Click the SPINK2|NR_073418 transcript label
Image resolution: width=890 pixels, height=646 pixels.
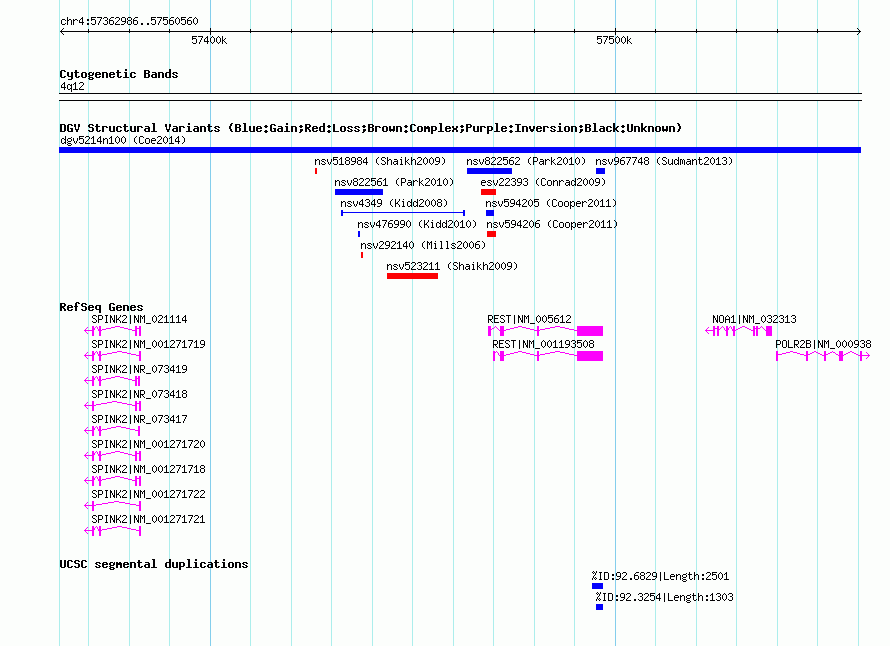139,394
